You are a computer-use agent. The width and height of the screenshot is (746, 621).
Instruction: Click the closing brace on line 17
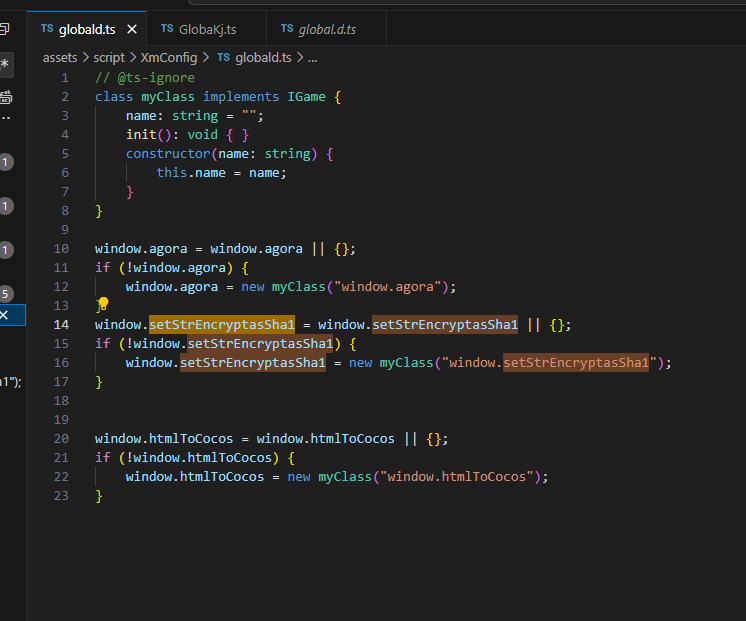[98, 382]
